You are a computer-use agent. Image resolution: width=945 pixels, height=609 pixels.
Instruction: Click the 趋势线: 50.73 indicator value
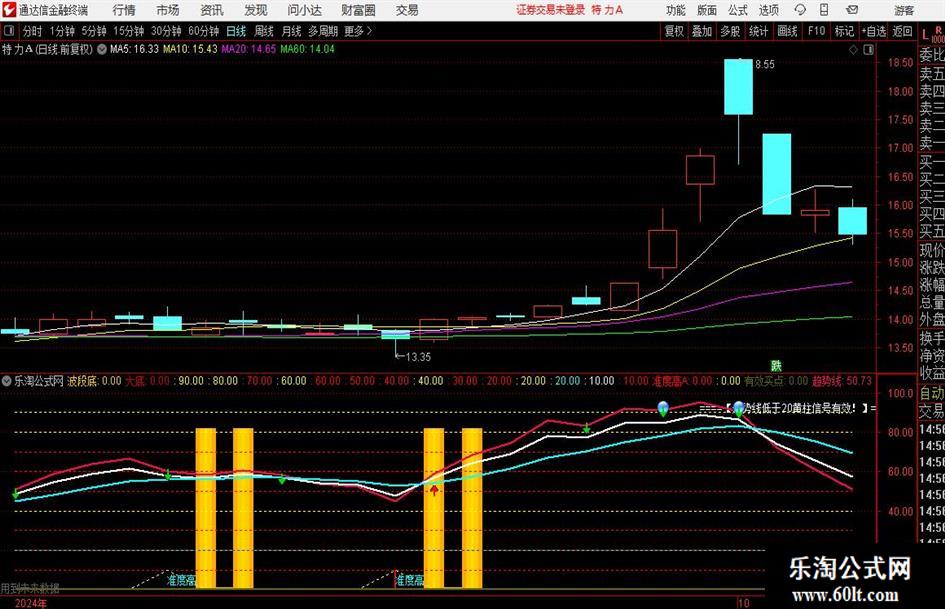(842, 381)
